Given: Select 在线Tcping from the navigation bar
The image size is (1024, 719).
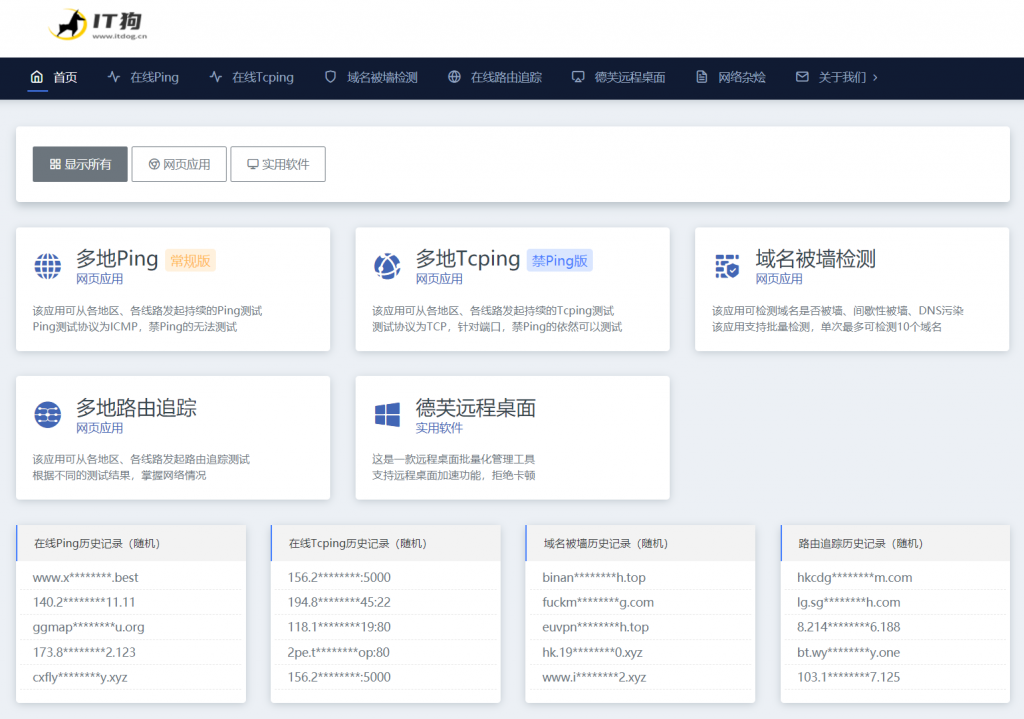Looking at the screenshot, I should [263, 76].
